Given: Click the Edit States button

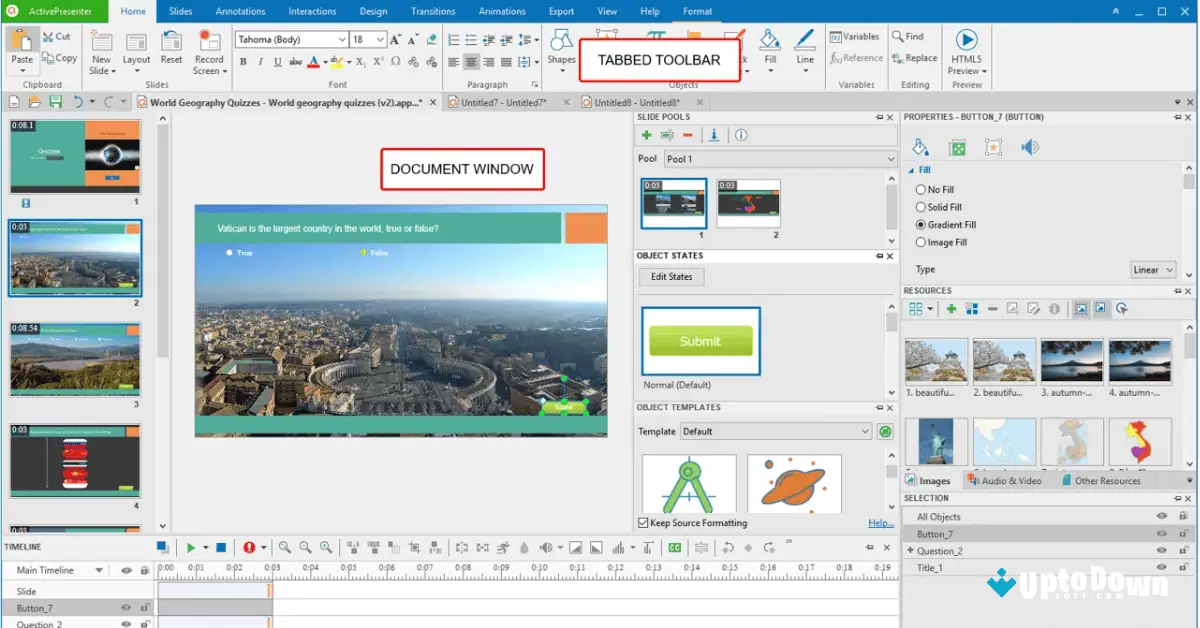Looking at the screenshot, I should click(670, 277).
